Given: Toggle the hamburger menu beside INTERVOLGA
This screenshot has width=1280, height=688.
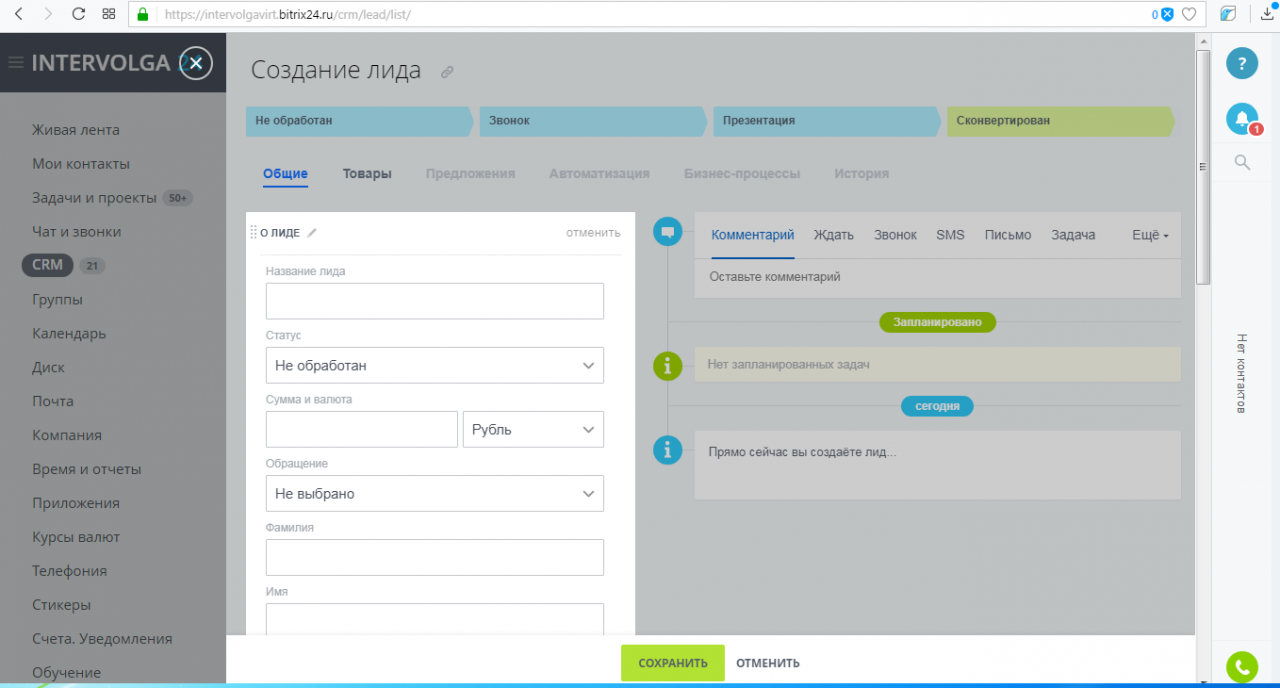Looking at the screenshot, I should click(16, 63).
